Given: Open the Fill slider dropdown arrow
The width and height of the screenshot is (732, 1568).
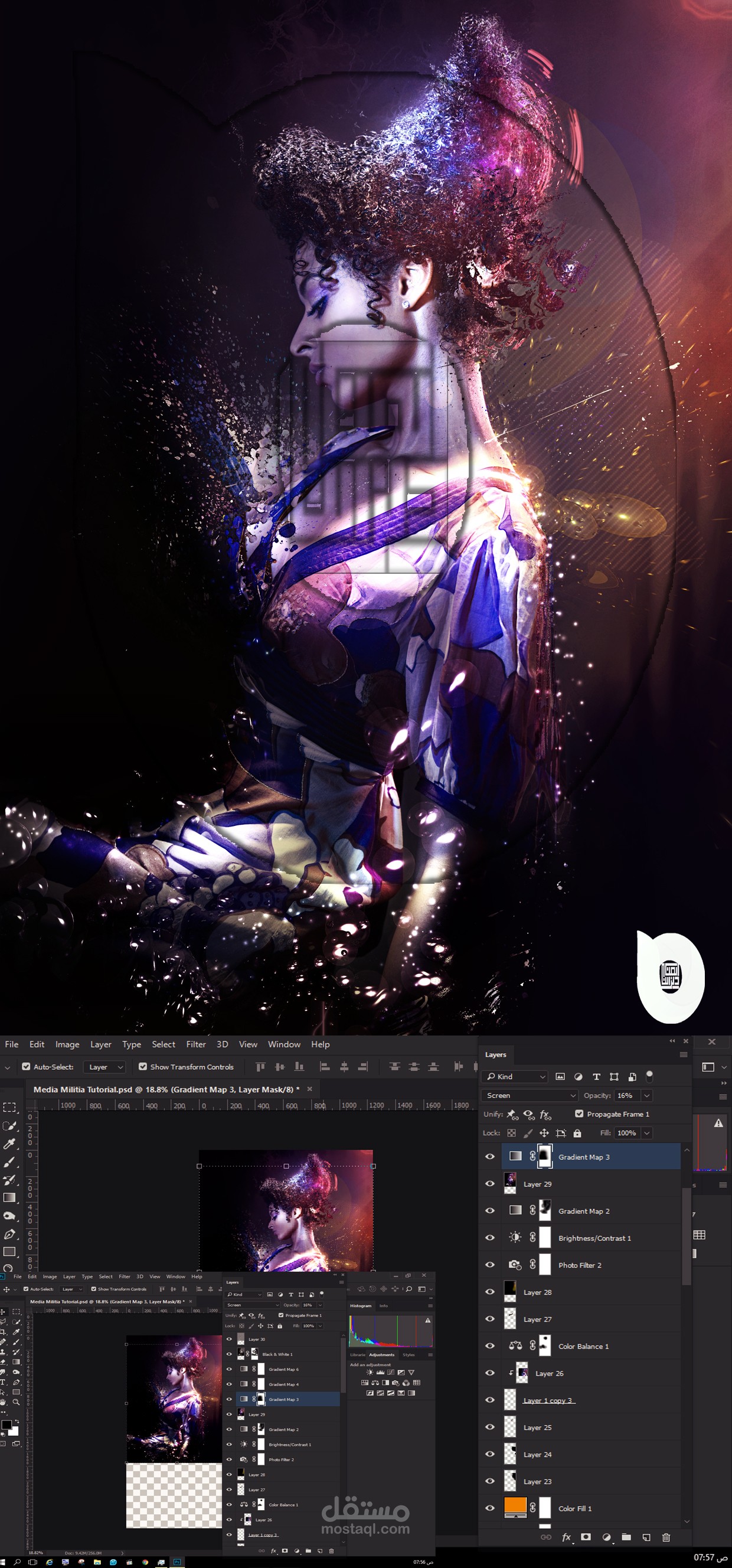Looking at the screenshot, I should (647, 1133).
